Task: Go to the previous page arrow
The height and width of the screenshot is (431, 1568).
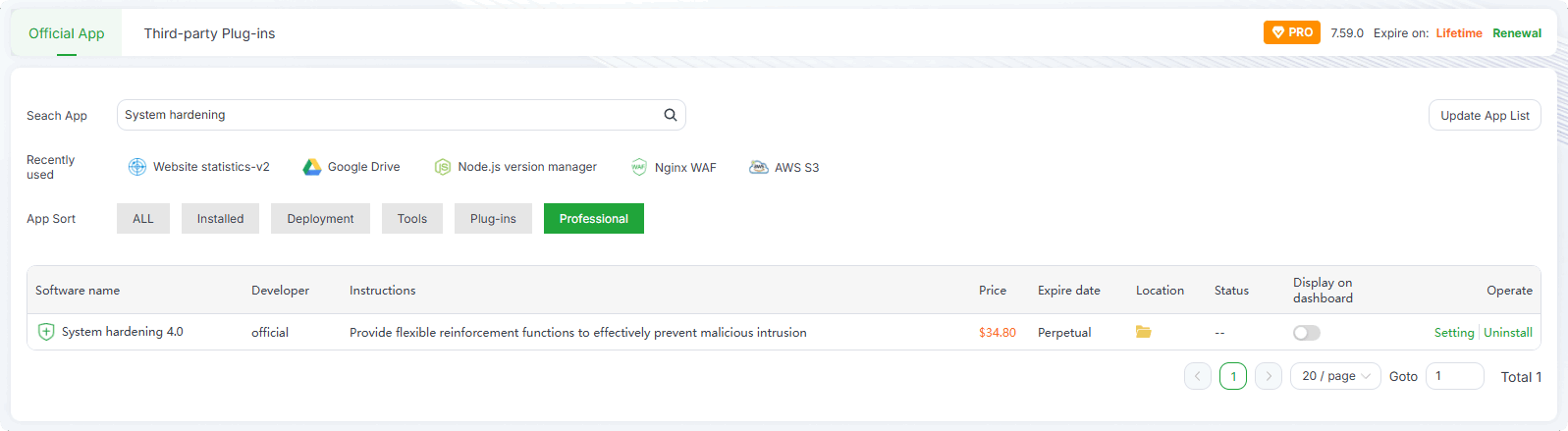Action: point(1197,376)
